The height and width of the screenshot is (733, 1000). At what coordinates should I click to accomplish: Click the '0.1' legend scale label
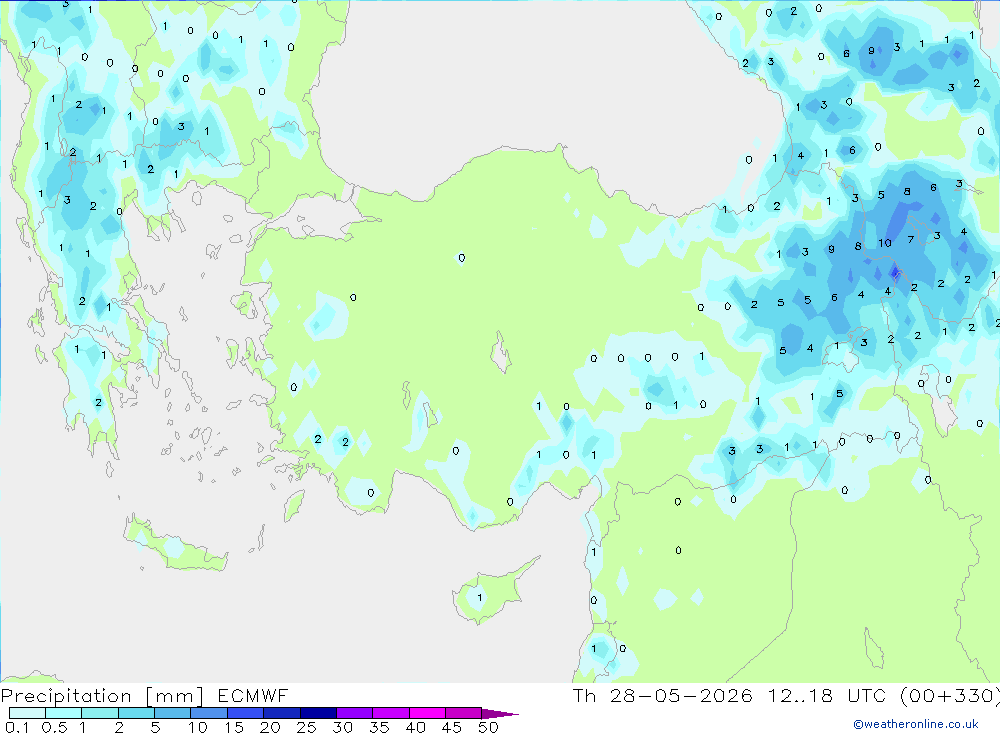coord(17,727)
